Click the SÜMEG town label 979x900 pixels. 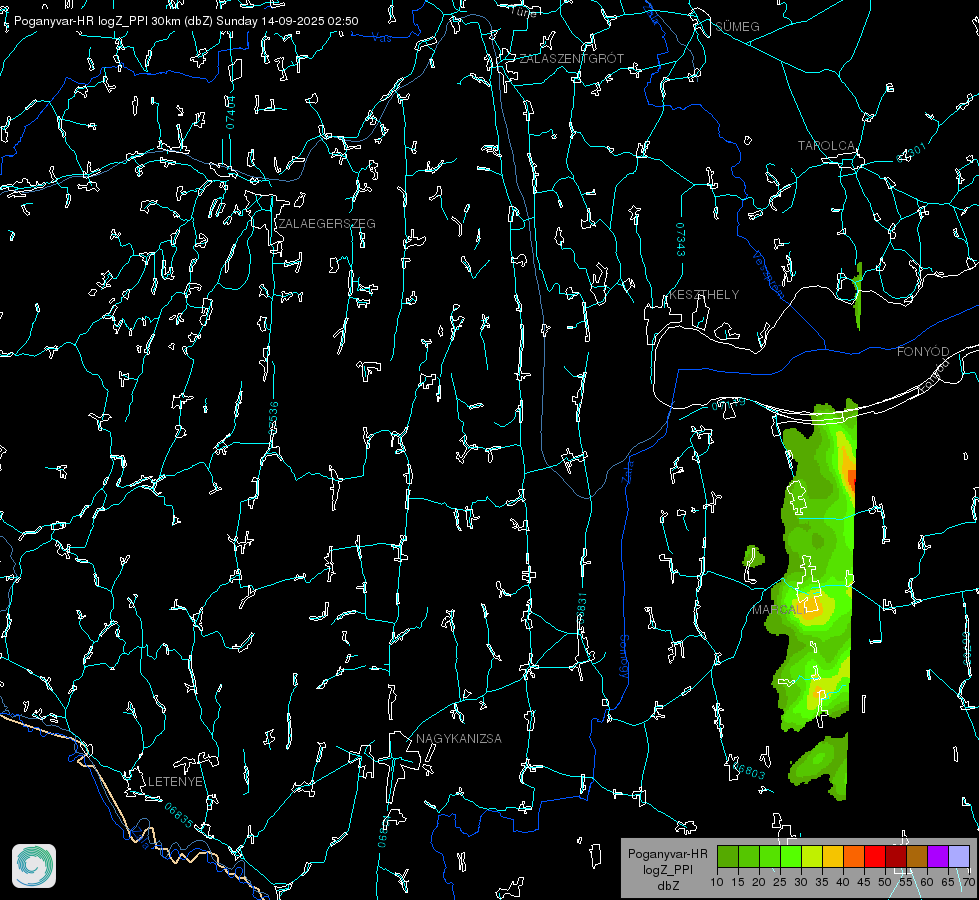[x=737, y=26]
